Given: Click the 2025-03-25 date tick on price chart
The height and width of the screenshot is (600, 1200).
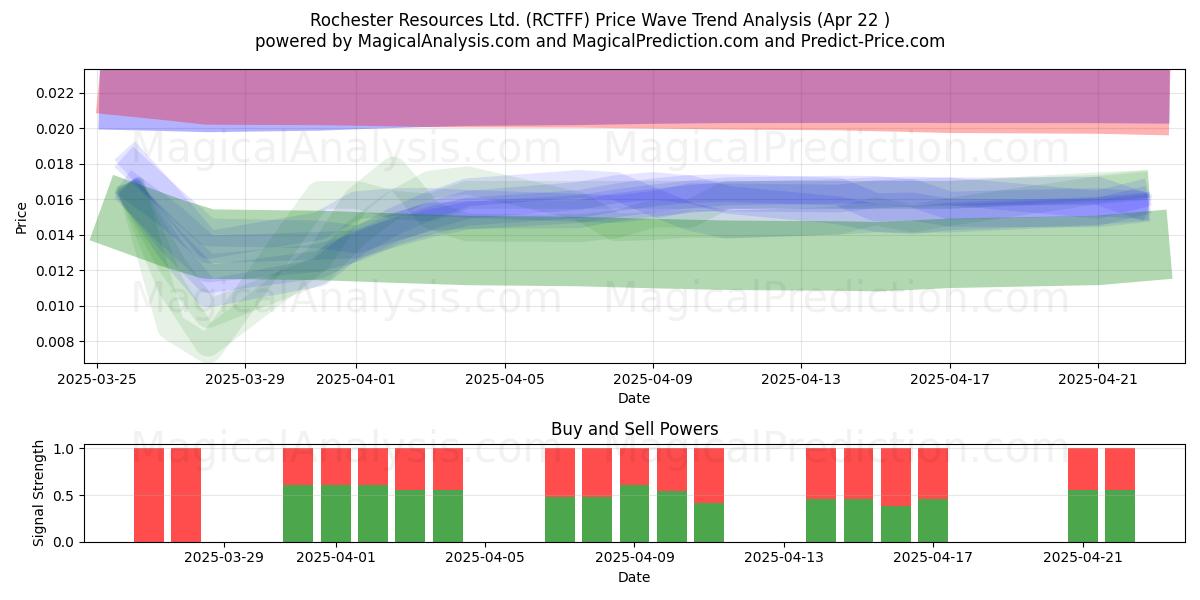Looking at the screenshot, I should (97, 379).
